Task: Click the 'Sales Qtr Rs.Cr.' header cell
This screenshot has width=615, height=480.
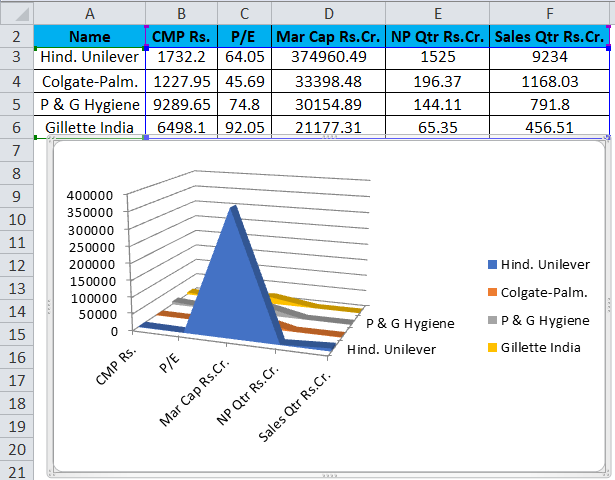Action: coord(549,36)
